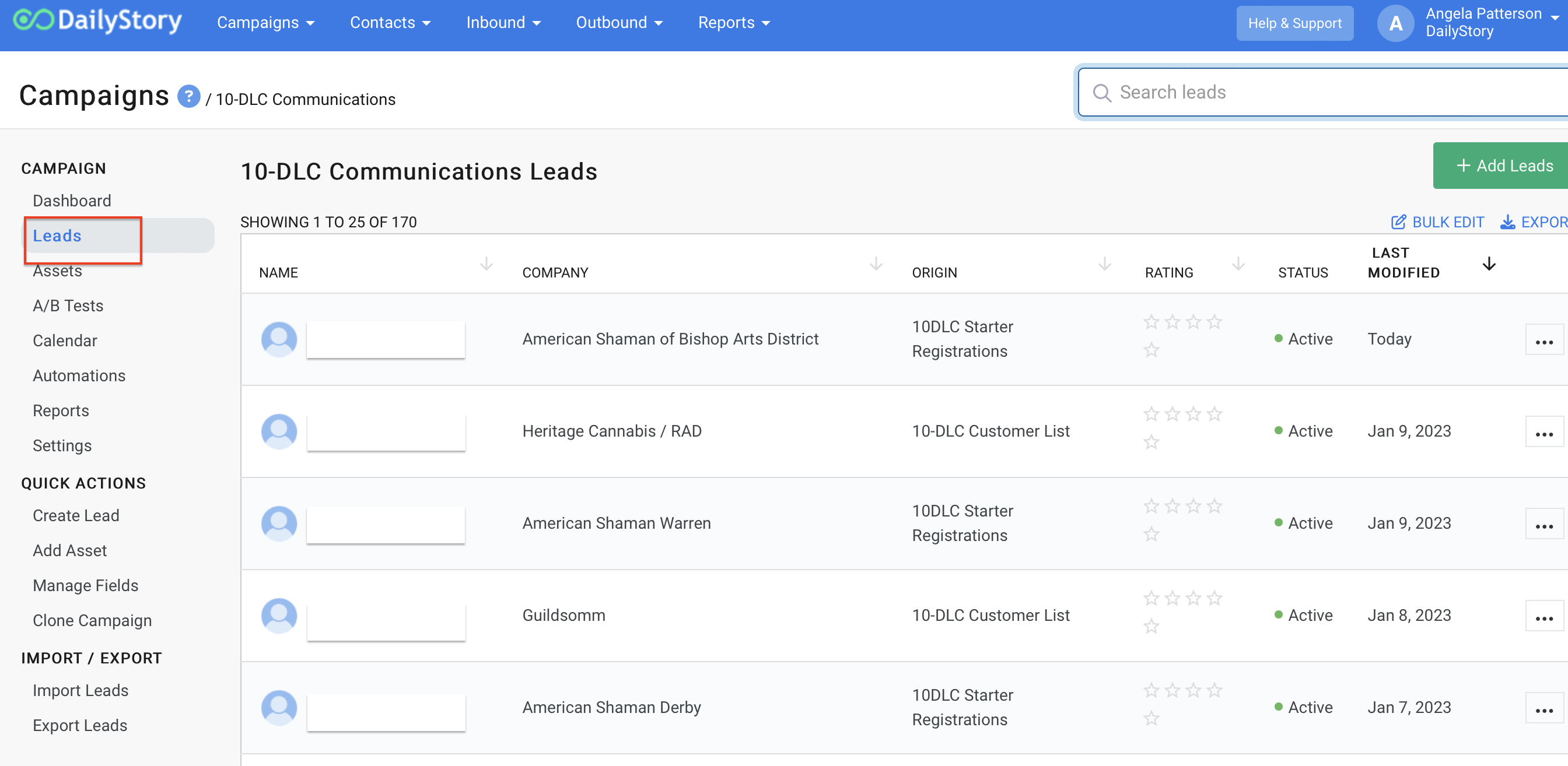Open Export Leads link in sidebar
1568x766 pixels.
point(80,726)
